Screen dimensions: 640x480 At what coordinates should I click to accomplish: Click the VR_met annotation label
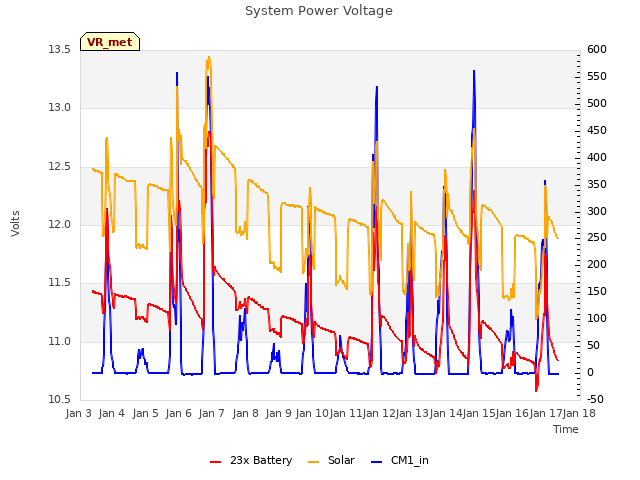[110, 42]
